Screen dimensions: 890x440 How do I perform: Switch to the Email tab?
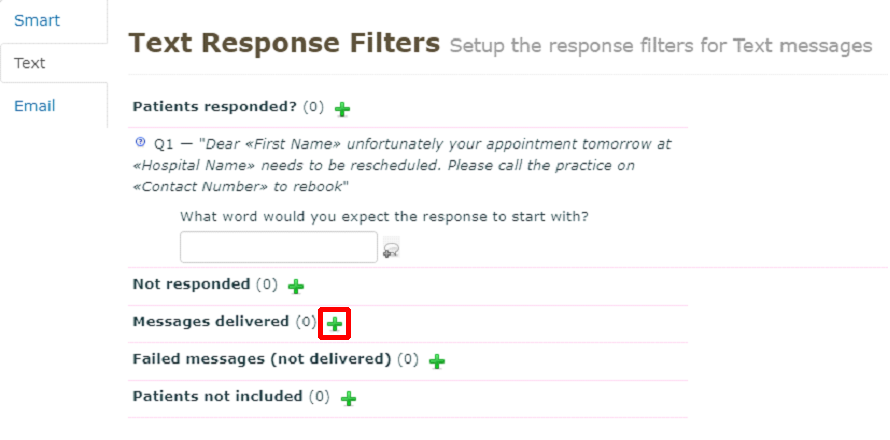pyautogui.click(x=35, y=106)
